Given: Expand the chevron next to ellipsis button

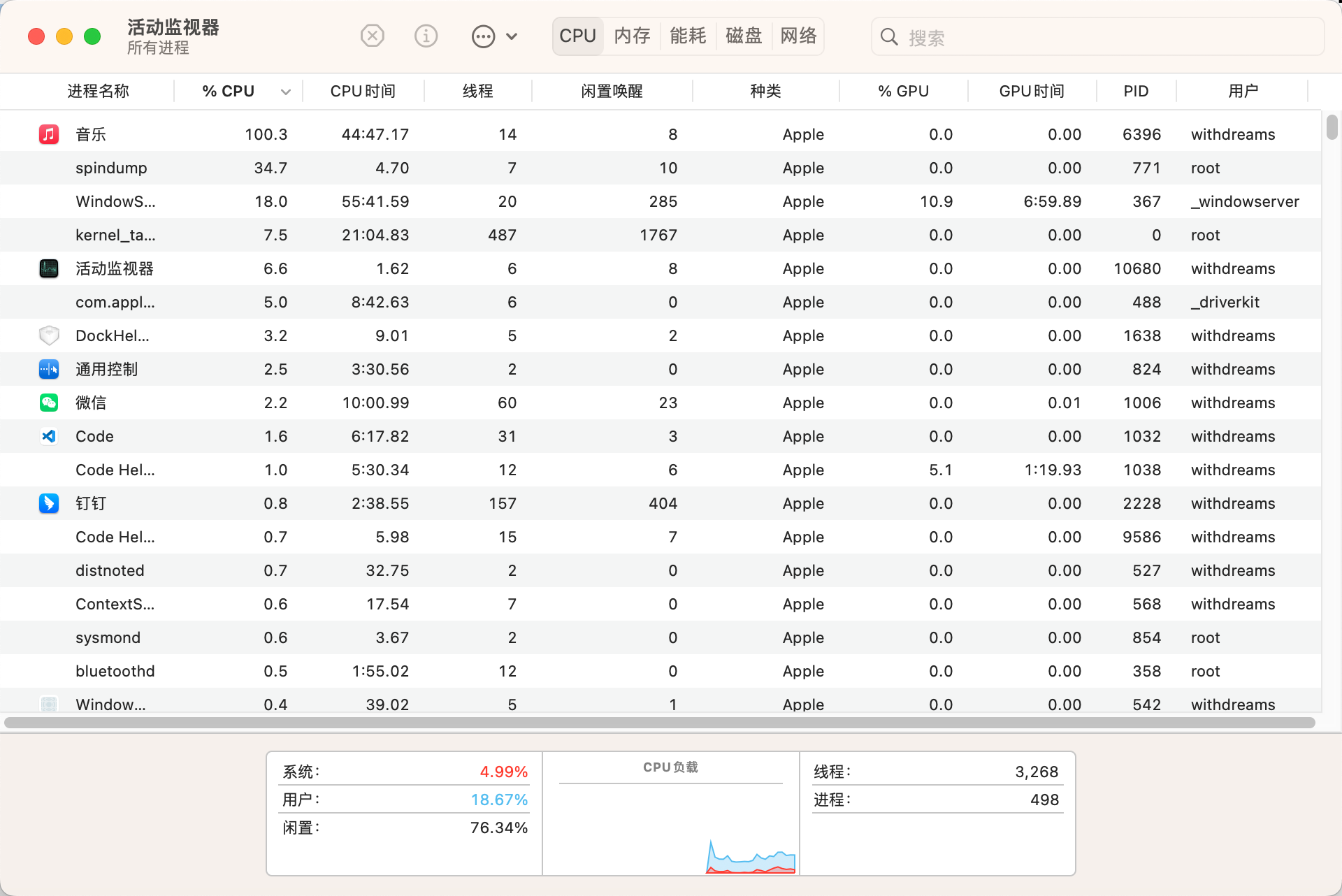Looking at the screenshot, I should (x=512, y=36).
